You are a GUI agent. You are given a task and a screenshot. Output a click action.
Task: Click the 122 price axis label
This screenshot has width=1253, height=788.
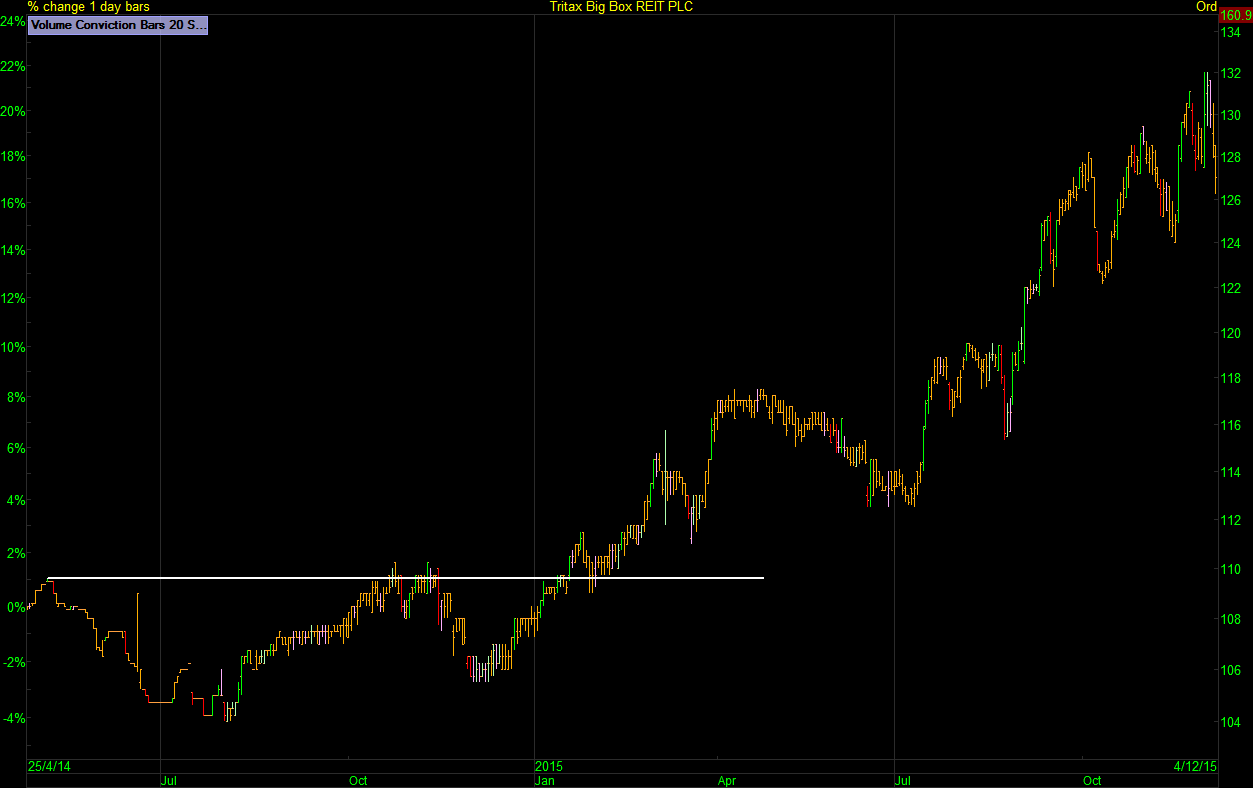click(x=1230, y=288)
